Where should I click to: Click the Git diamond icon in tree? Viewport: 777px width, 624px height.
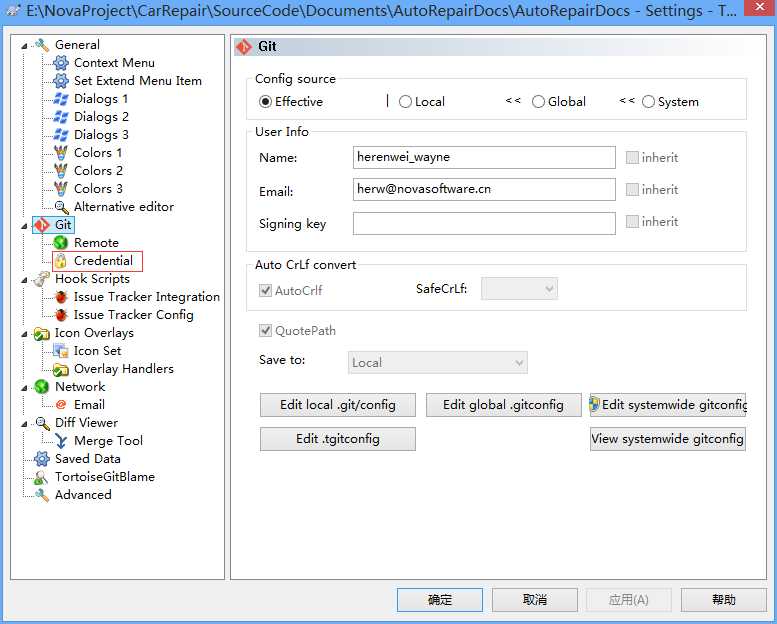[x=42, y=225]
